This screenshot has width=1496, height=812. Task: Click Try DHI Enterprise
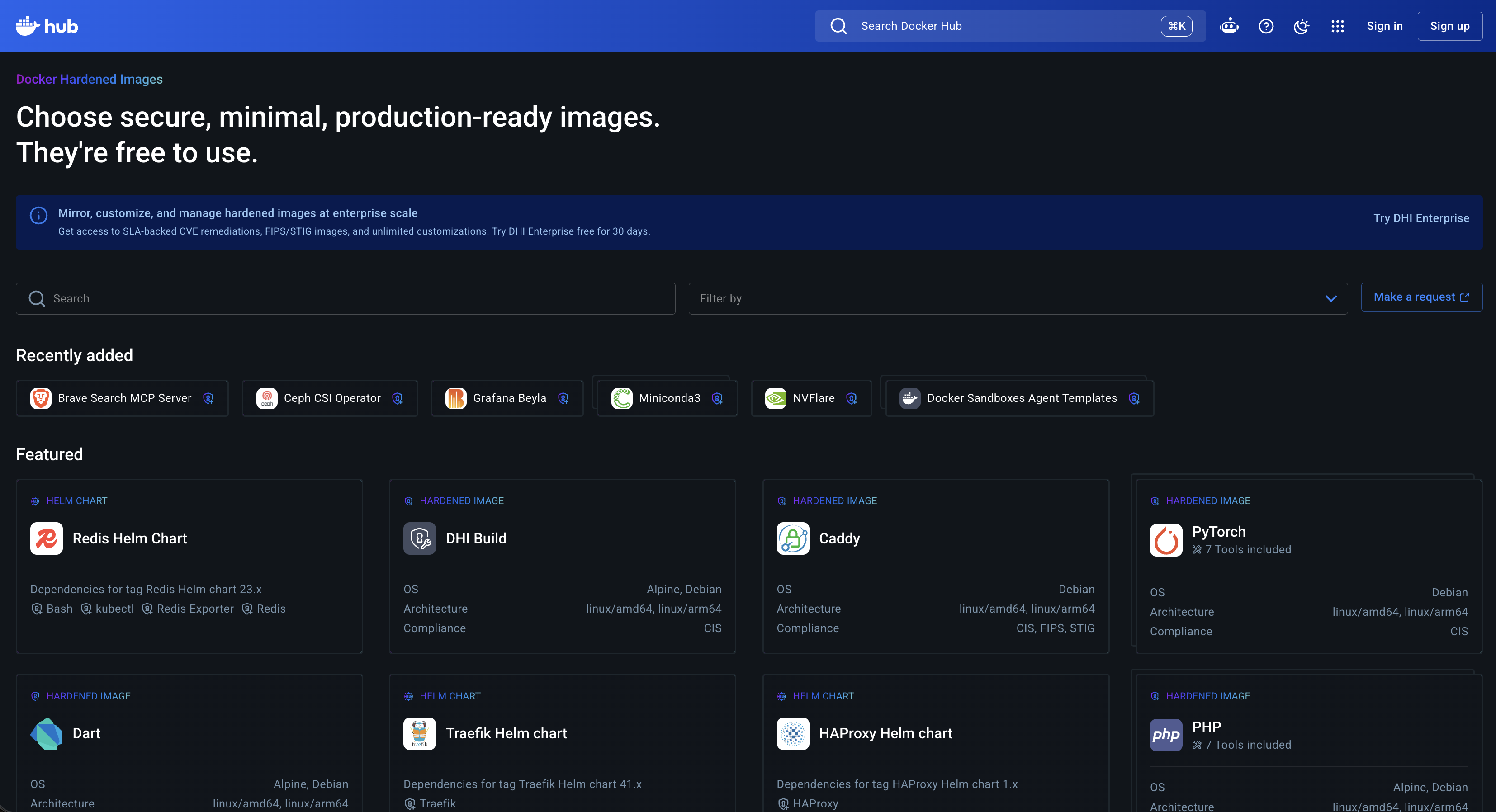(x=1421, y=218)
